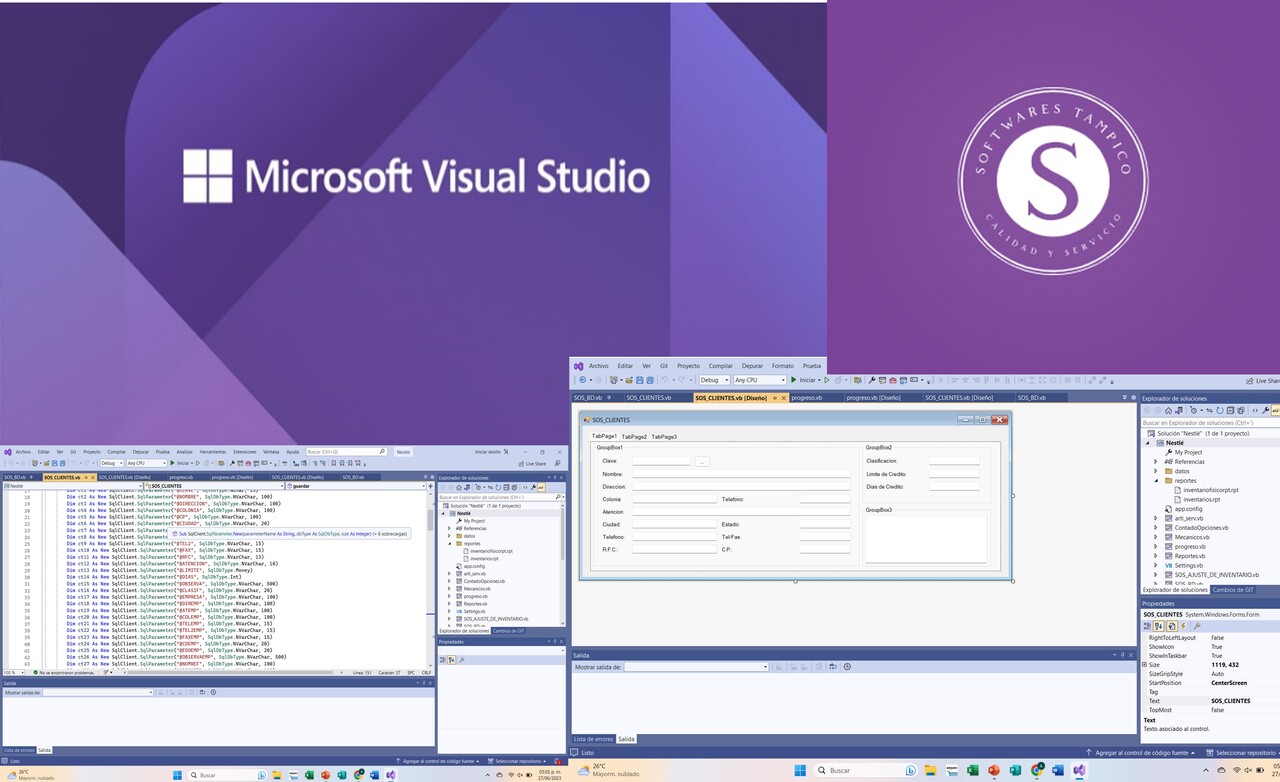
Task: Start debugging with Iniciar in right window
Action: coord(804,380)
